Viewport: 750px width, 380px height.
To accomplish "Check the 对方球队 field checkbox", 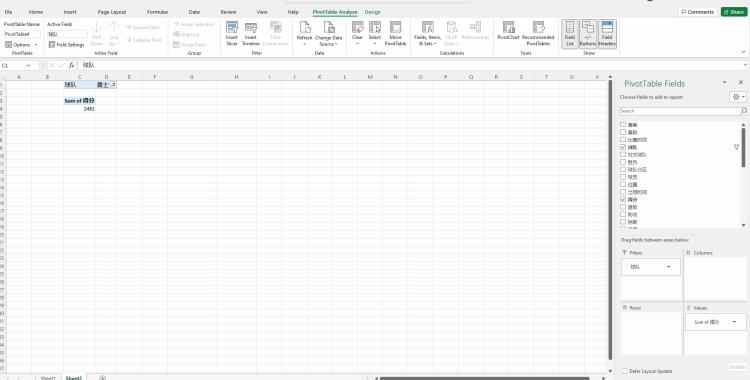I will tap(623, 155).
